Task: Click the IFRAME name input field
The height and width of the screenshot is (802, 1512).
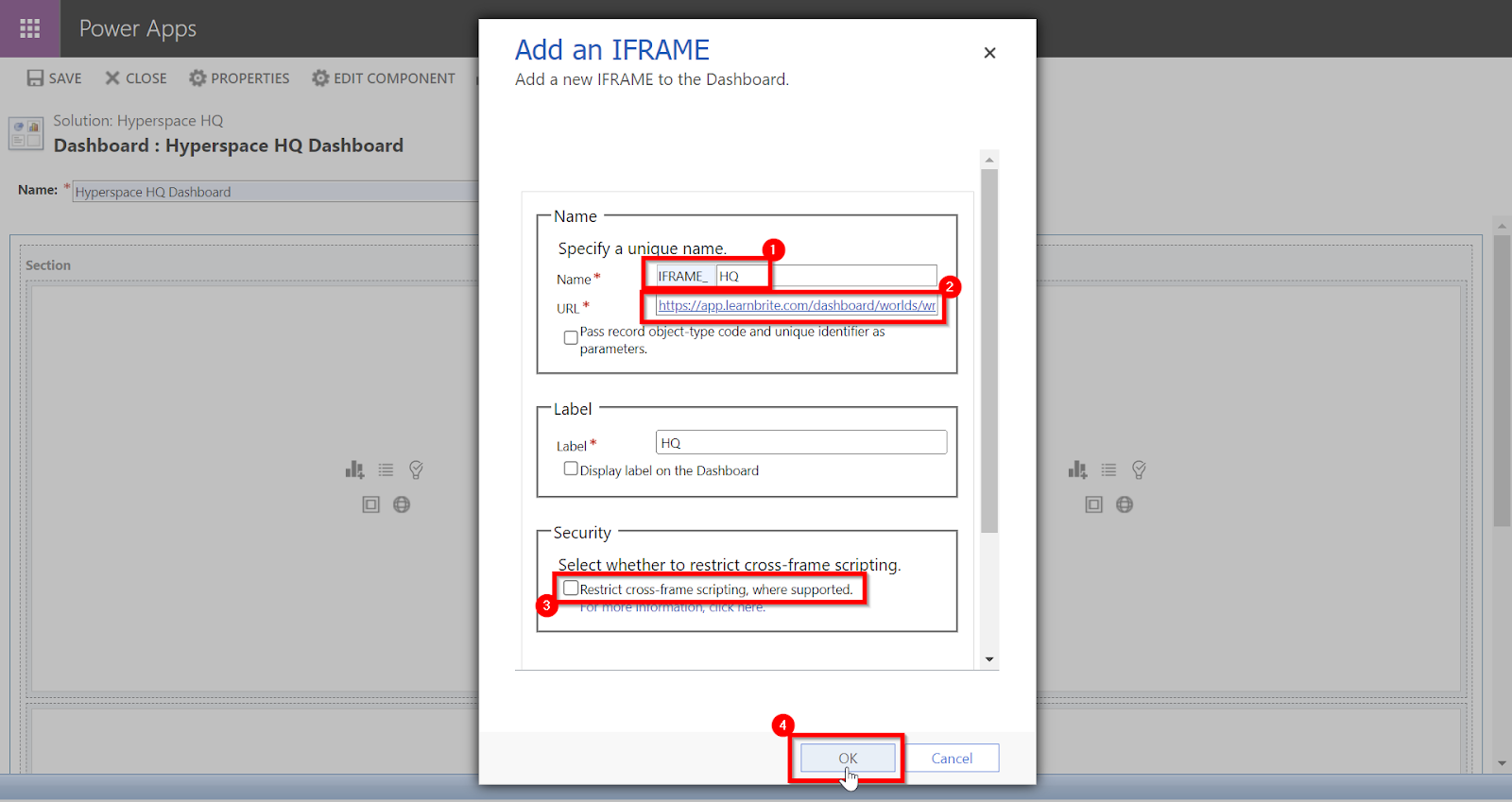Action: coord(826,276)
